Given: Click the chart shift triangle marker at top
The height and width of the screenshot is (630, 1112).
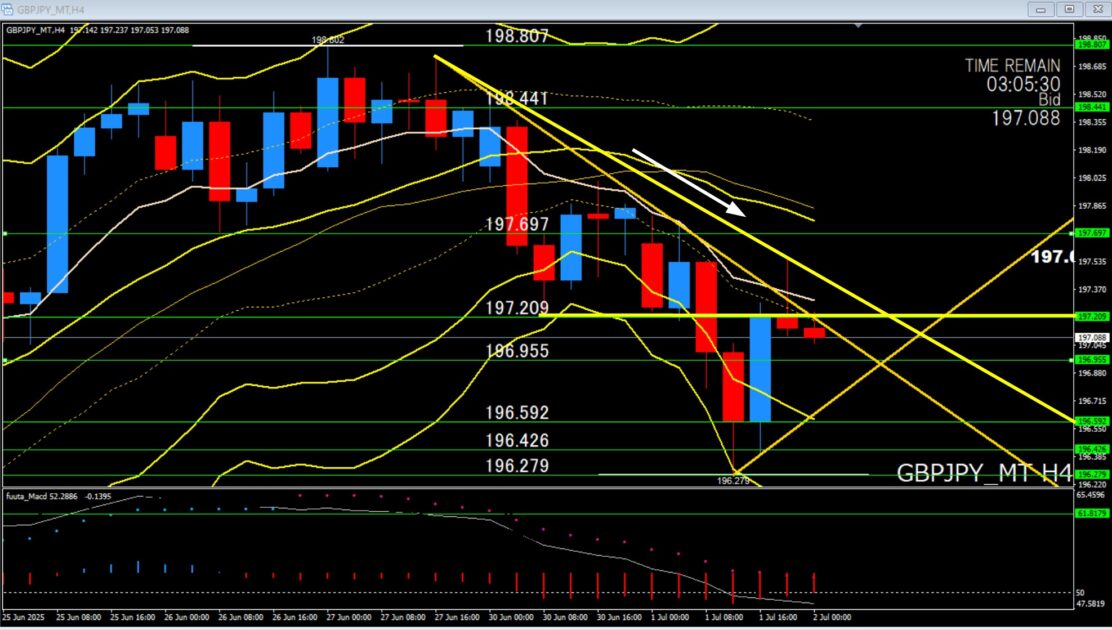Looking at the screenshot, I should coord(860,24).
